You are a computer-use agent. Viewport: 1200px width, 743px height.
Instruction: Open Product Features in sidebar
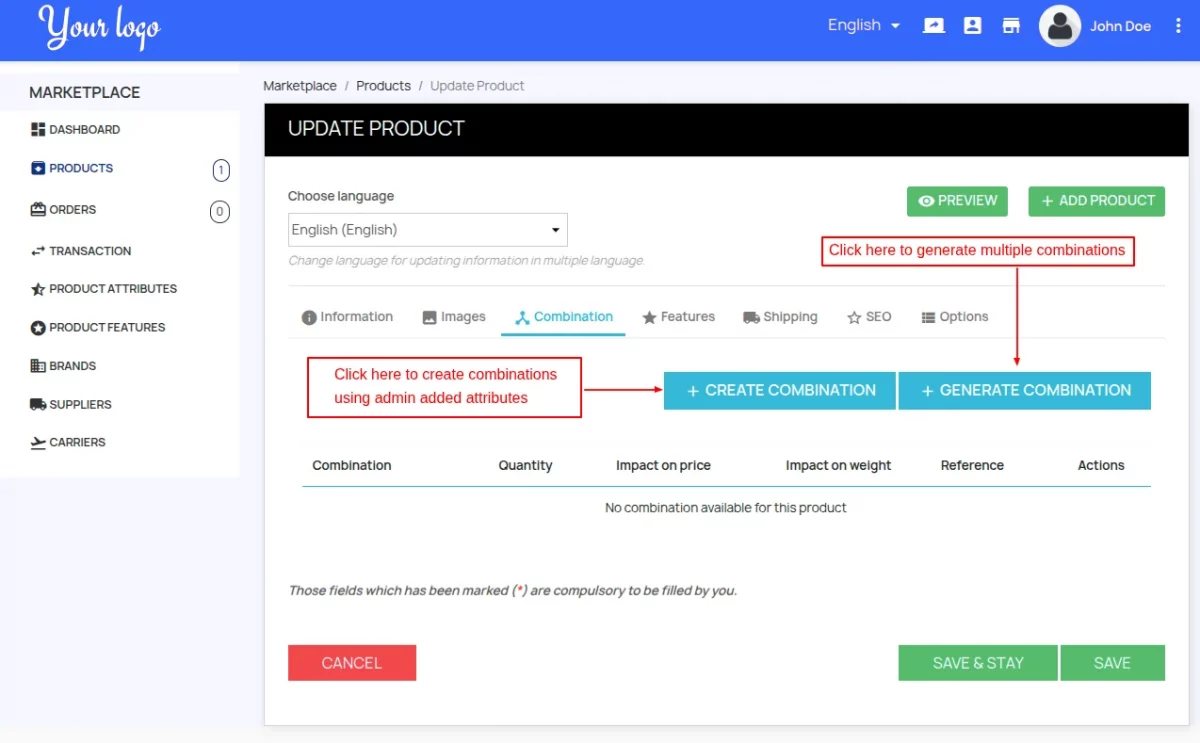(107, 327)
